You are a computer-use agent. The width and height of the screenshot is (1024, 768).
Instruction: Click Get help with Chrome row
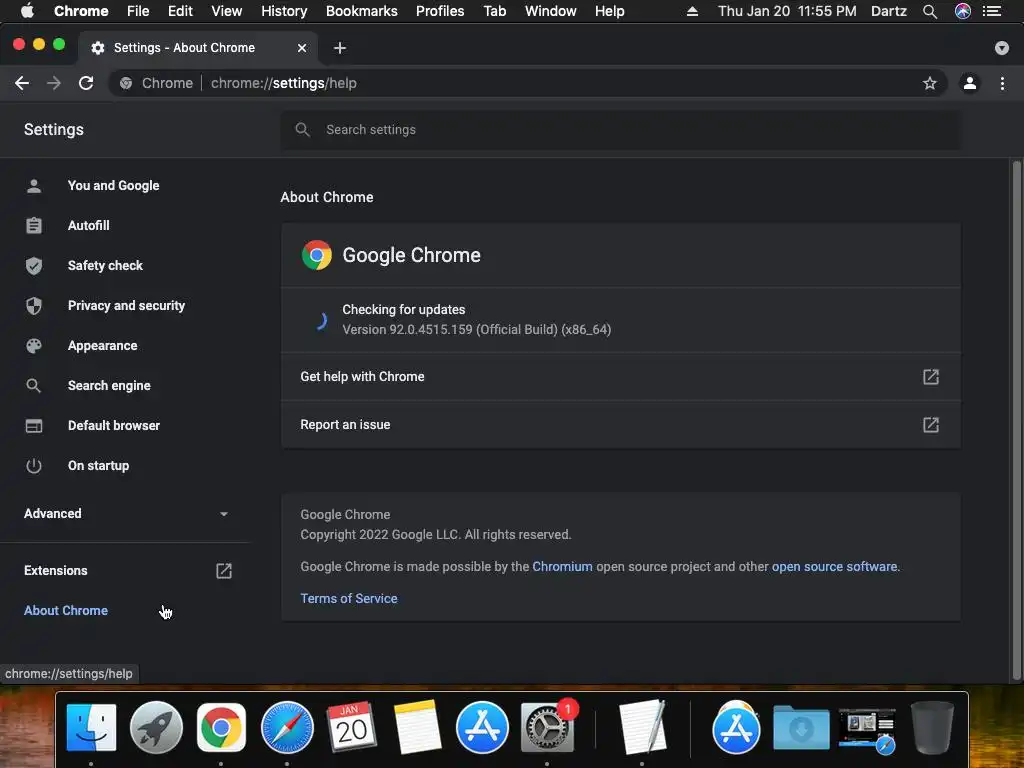(x=620, y=377)
